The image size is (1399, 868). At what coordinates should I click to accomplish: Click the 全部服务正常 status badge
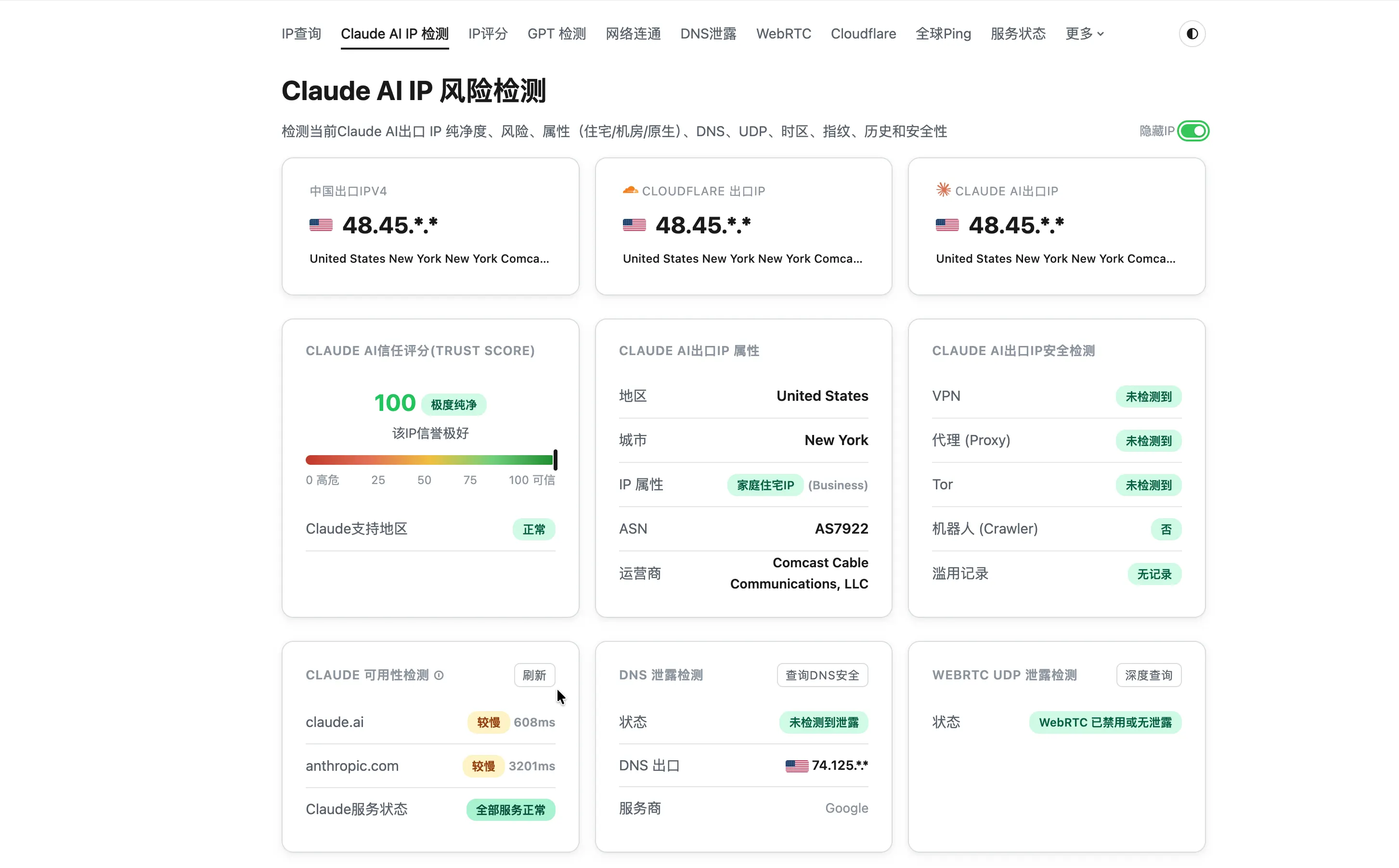511,809
